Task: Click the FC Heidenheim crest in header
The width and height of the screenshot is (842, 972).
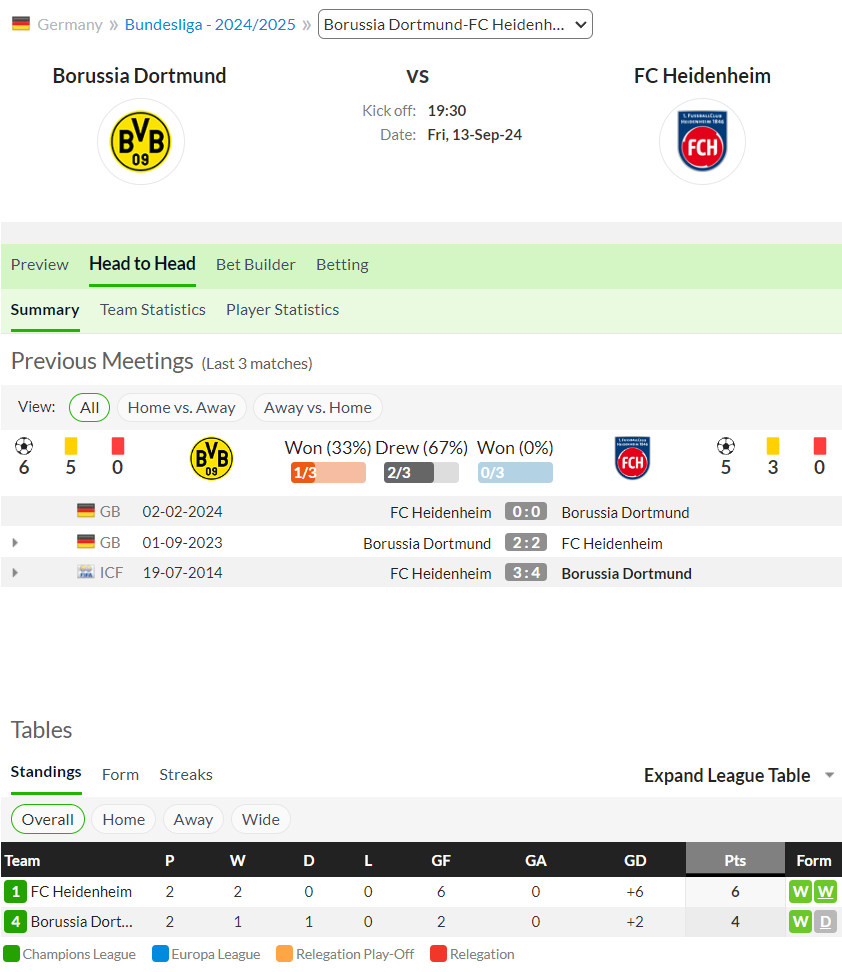Action: [x=702, y=141]
